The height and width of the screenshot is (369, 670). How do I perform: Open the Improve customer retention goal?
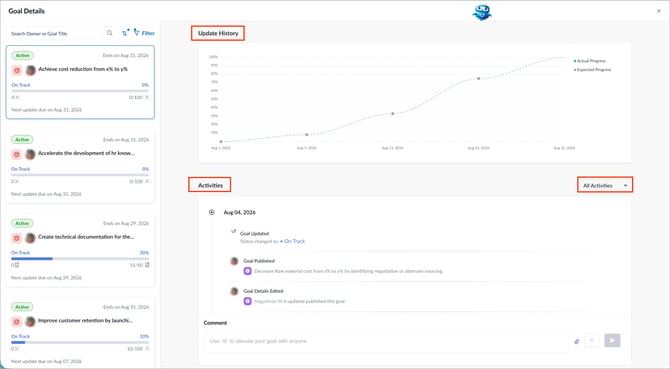pos(85,321)
